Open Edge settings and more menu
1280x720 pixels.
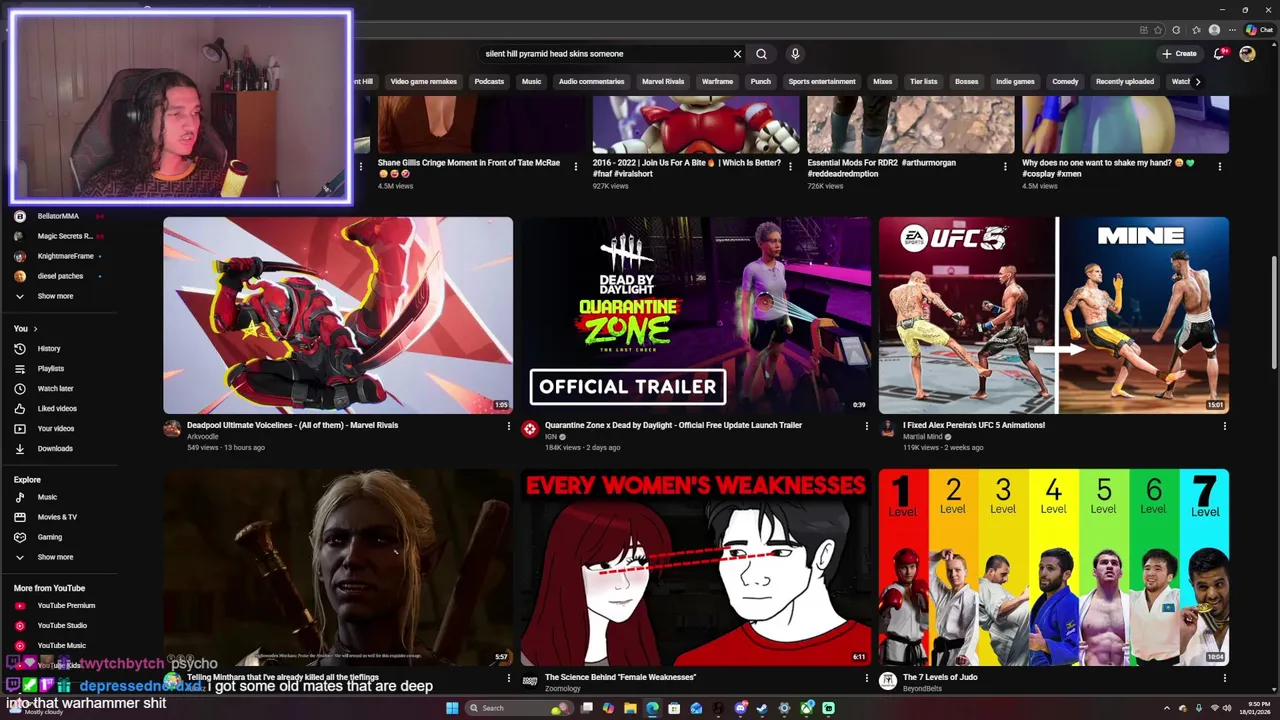coord(1232,30)
